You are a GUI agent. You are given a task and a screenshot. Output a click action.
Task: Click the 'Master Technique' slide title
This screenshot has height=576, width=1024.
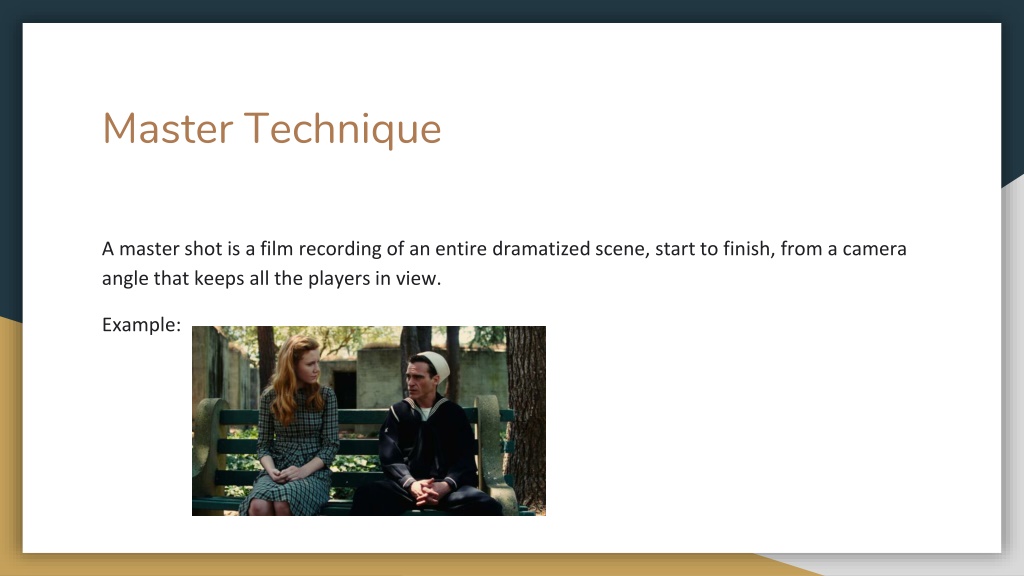pos(272,129)
